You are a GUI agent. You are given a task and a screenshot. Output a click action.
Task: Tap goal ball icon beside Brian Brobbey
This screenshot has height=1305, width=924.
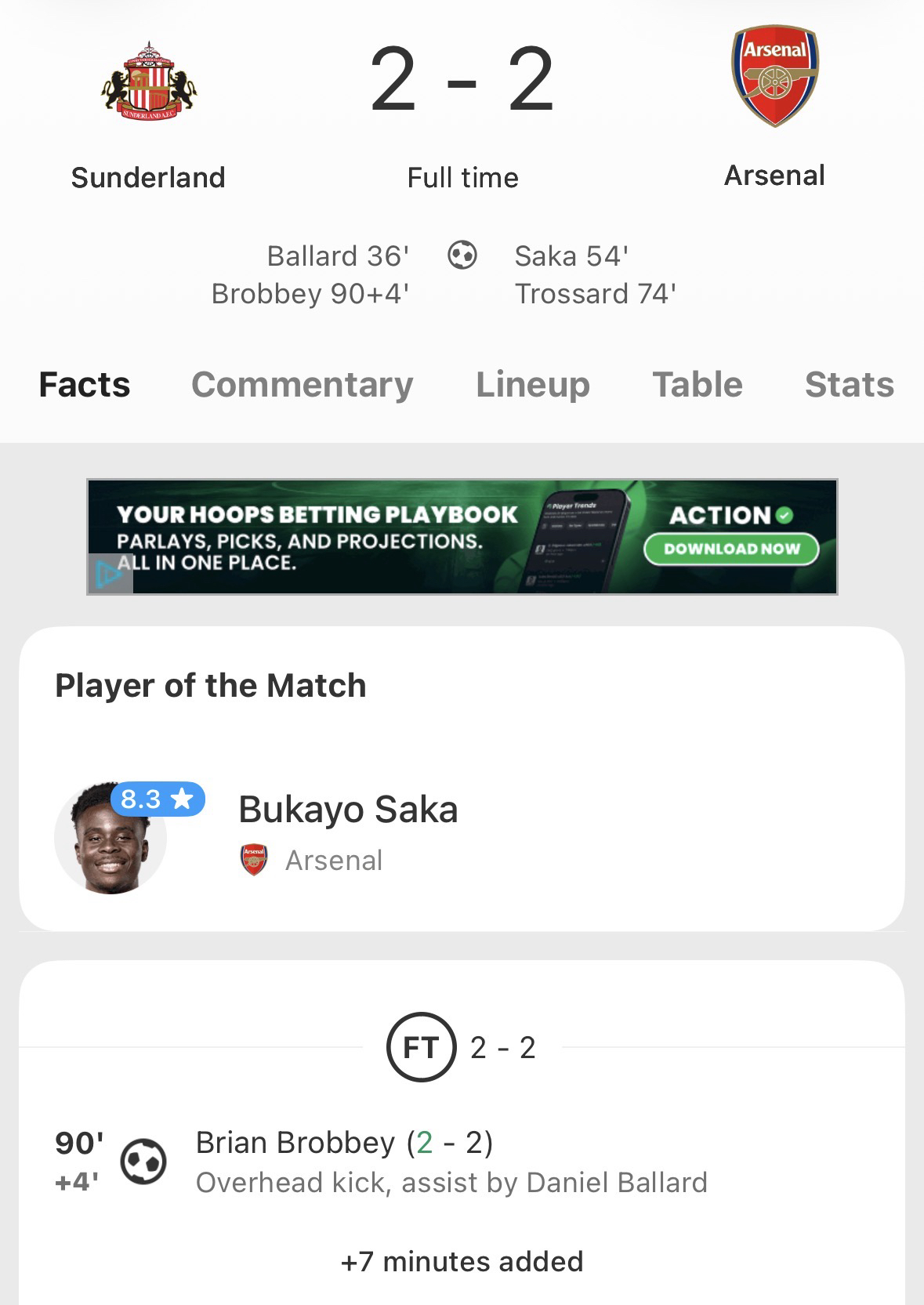coord(143,1162)
